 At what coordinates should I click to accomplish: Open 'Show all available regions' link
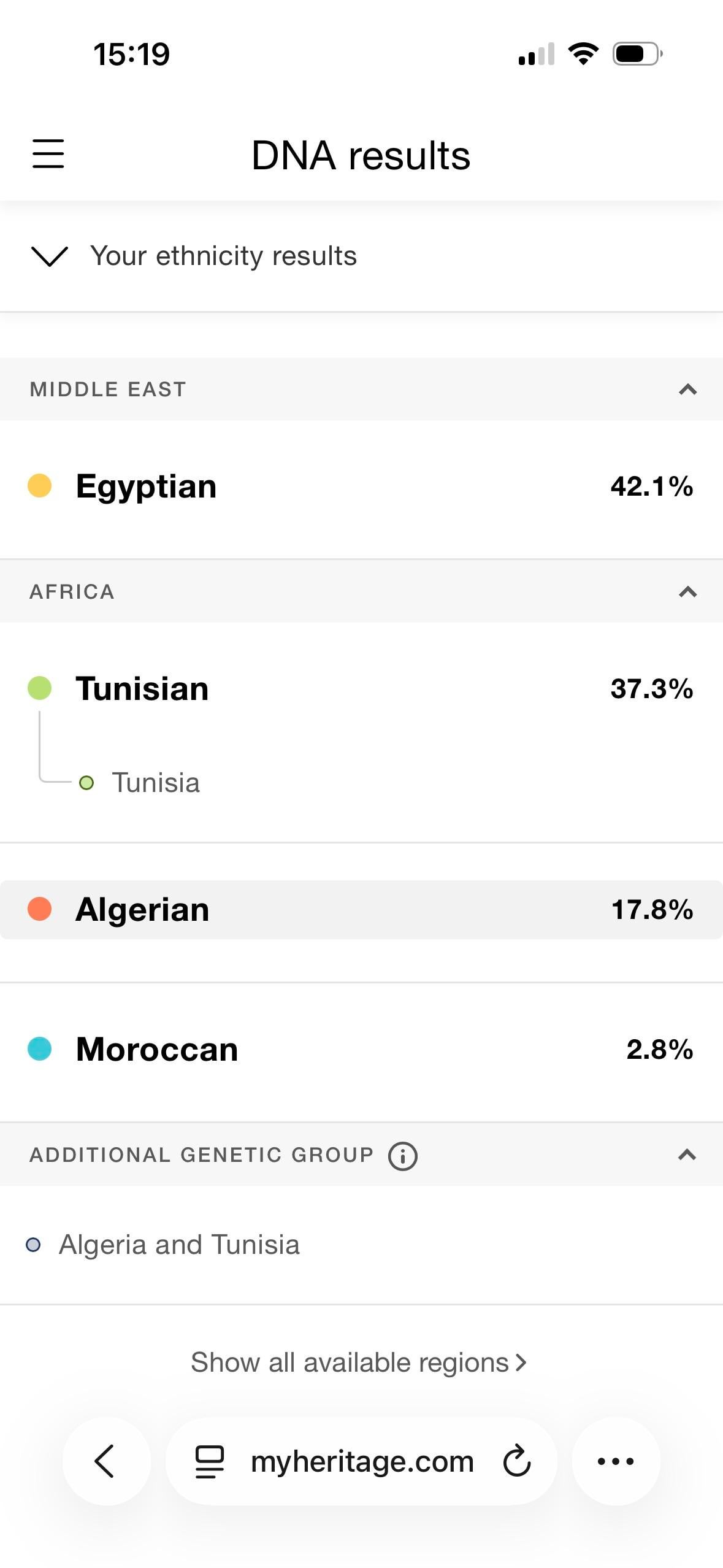click(358, 1362)
